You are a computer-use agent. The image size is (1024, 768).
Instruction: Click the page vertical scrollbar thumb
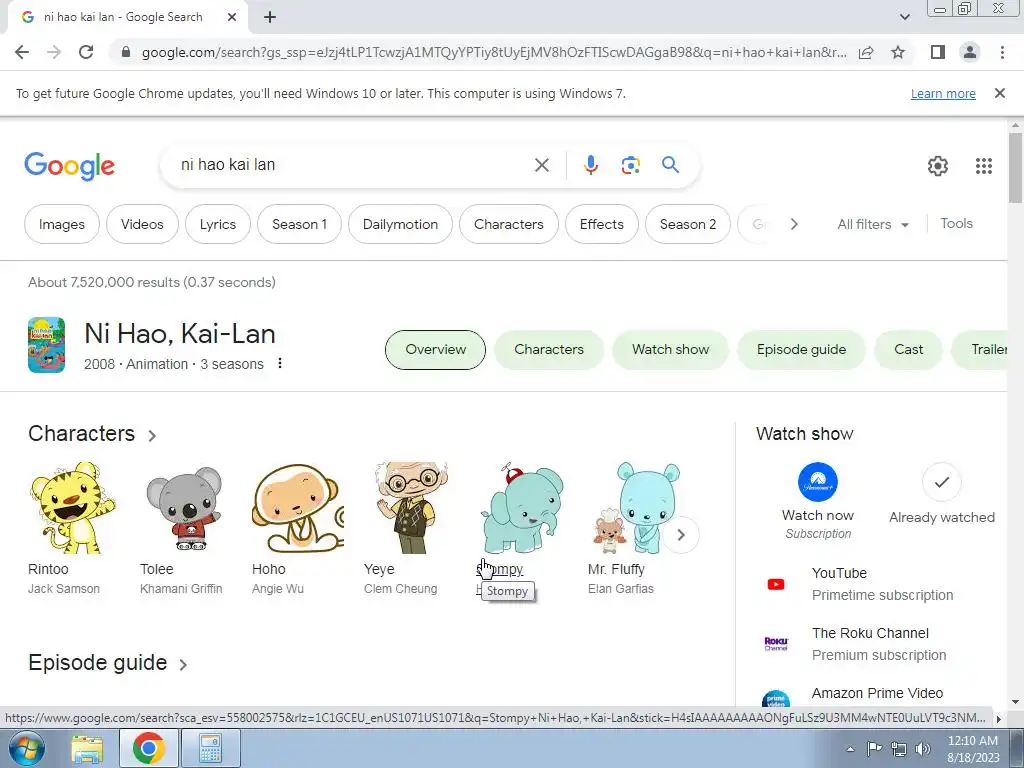(x=1015, y=168)
